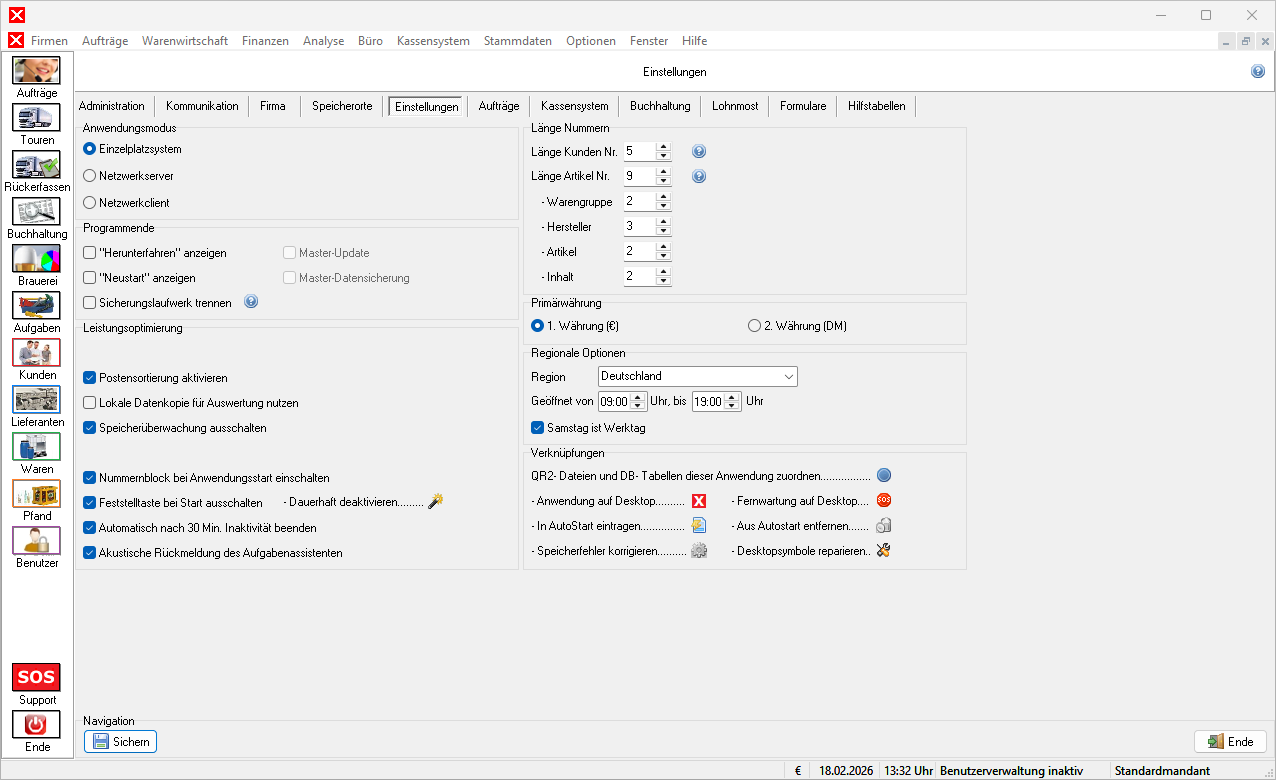1276x780 pixels.
Task: Open the Touren module in sidebar
Action: [x=36, y=118]
